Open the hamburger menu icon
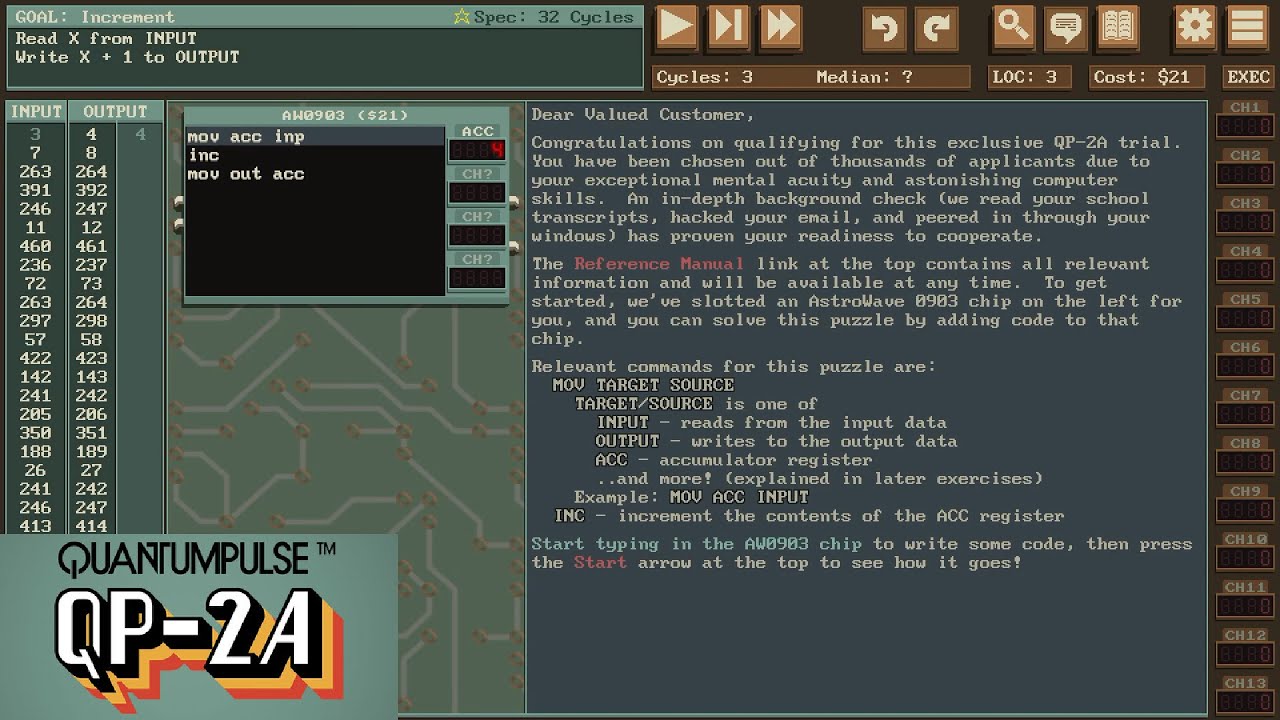This screenshot has height=720, width=1280. (1247, 27)
